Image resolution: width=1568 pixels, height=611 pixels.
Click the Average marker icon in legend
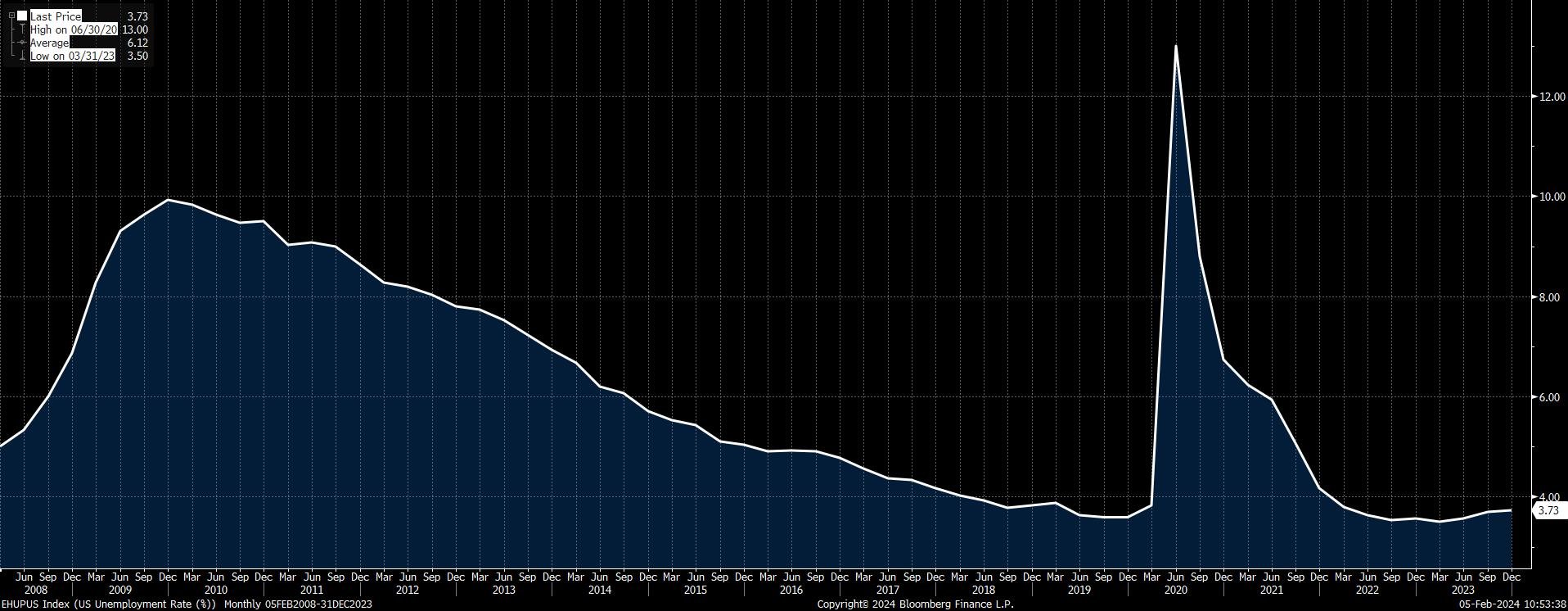coord(22,43)
